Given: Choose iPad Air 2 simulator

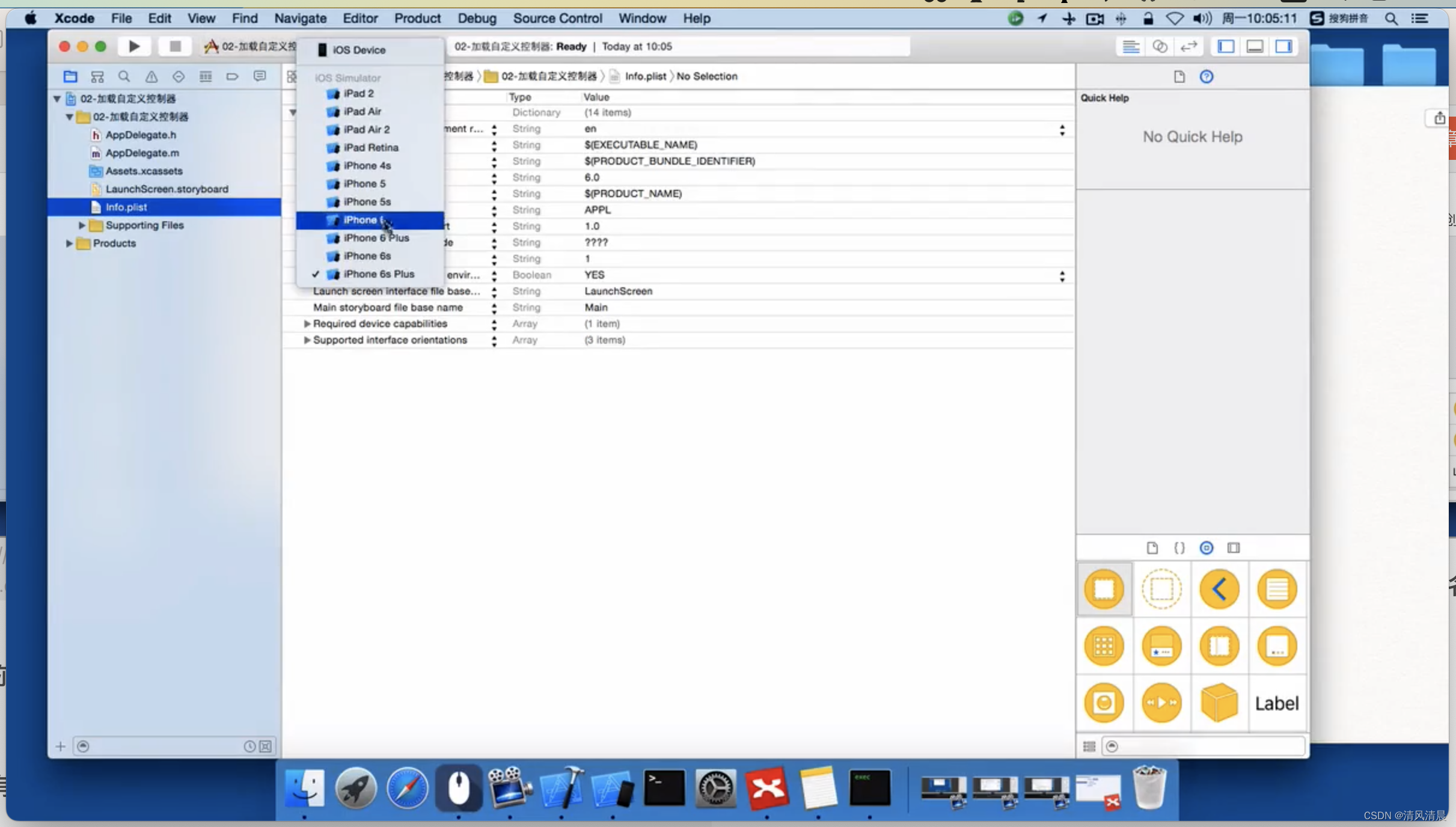Looking at the screenshot, I should (x=370, y=129).
